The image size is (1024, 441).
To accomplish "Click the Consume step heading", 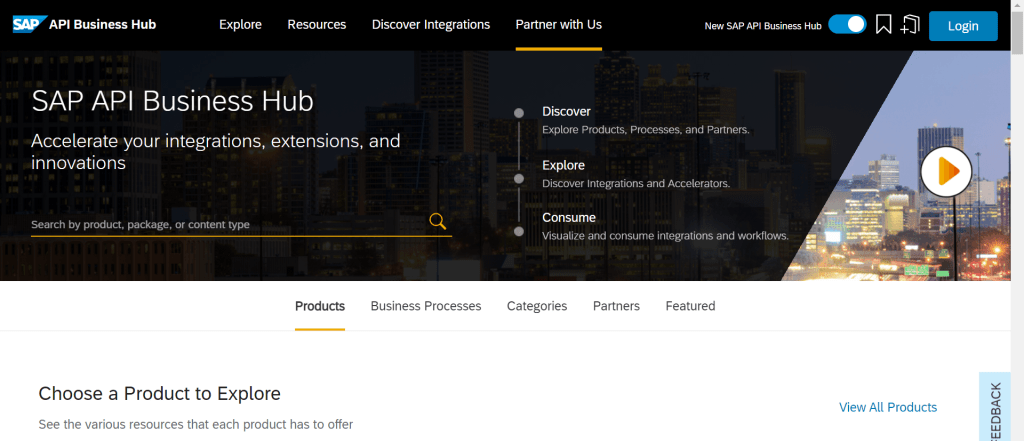I will pos(569,218).
